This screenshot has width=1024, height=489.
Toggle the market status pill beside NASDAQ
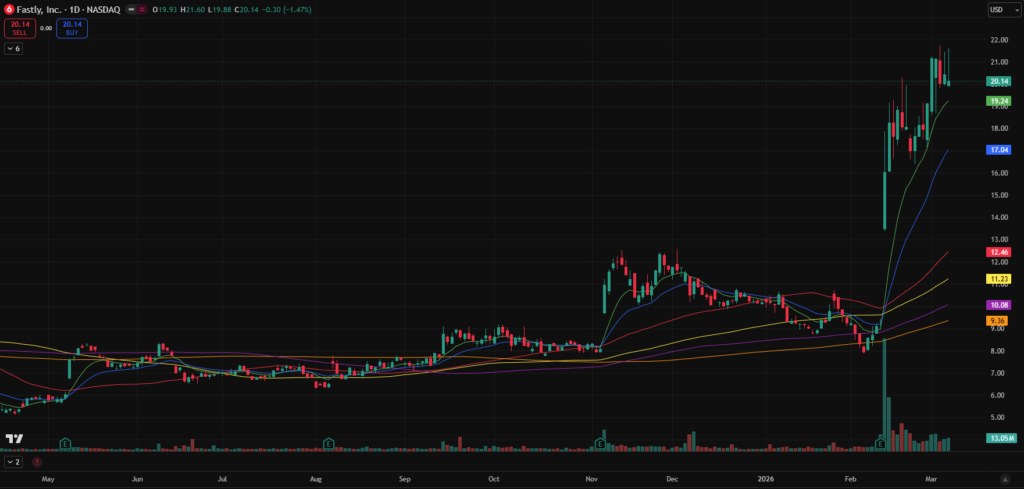click(135, 10)
